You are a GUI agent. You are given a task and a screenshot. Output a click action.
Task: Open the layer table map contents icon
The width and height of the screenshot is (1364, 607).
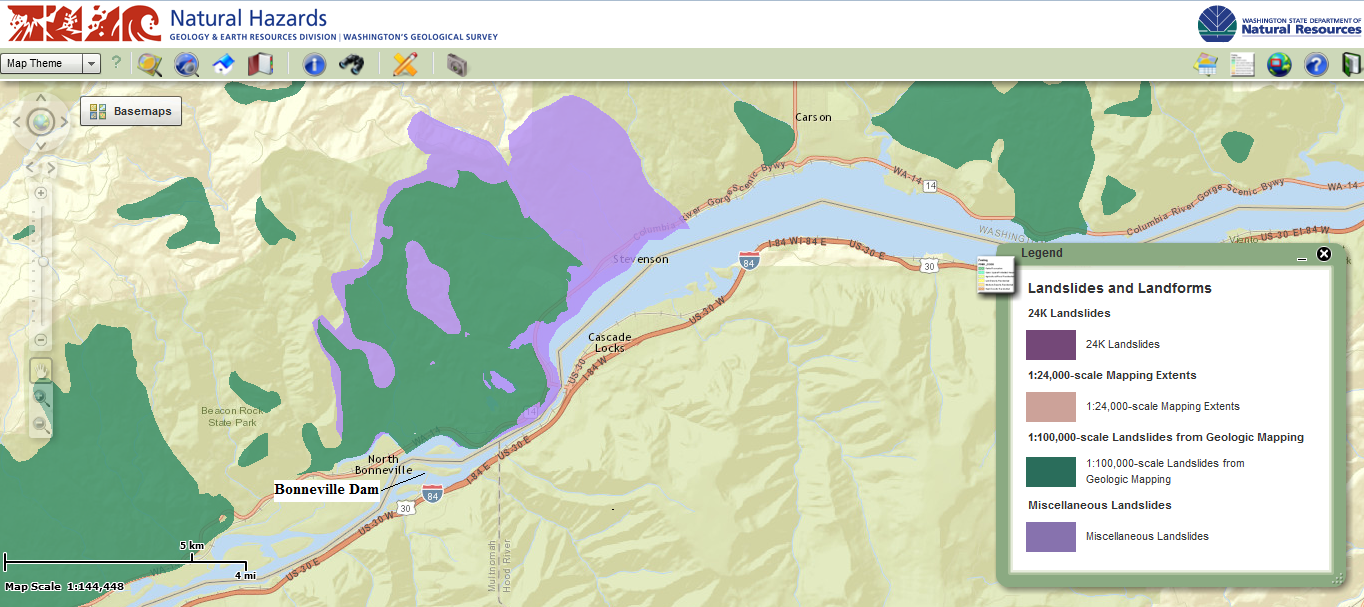1206,65
